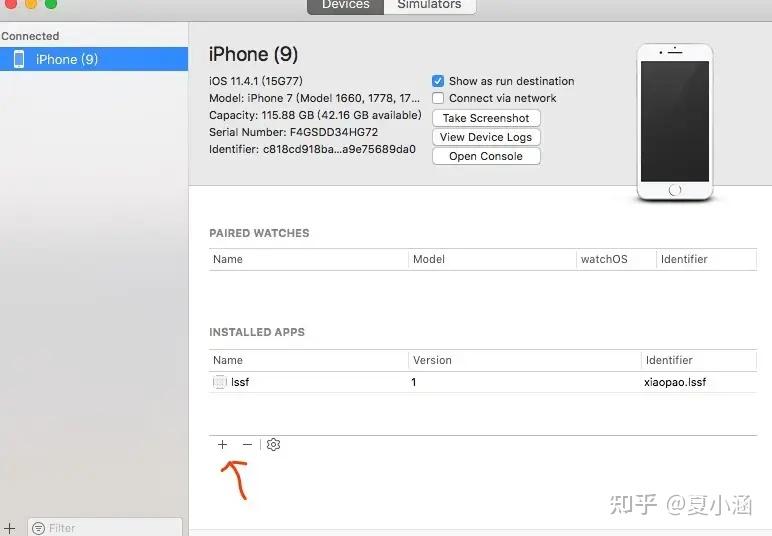772x536 pixels.
Task: Switch to the Simulators tab
Action: (429, 5)
